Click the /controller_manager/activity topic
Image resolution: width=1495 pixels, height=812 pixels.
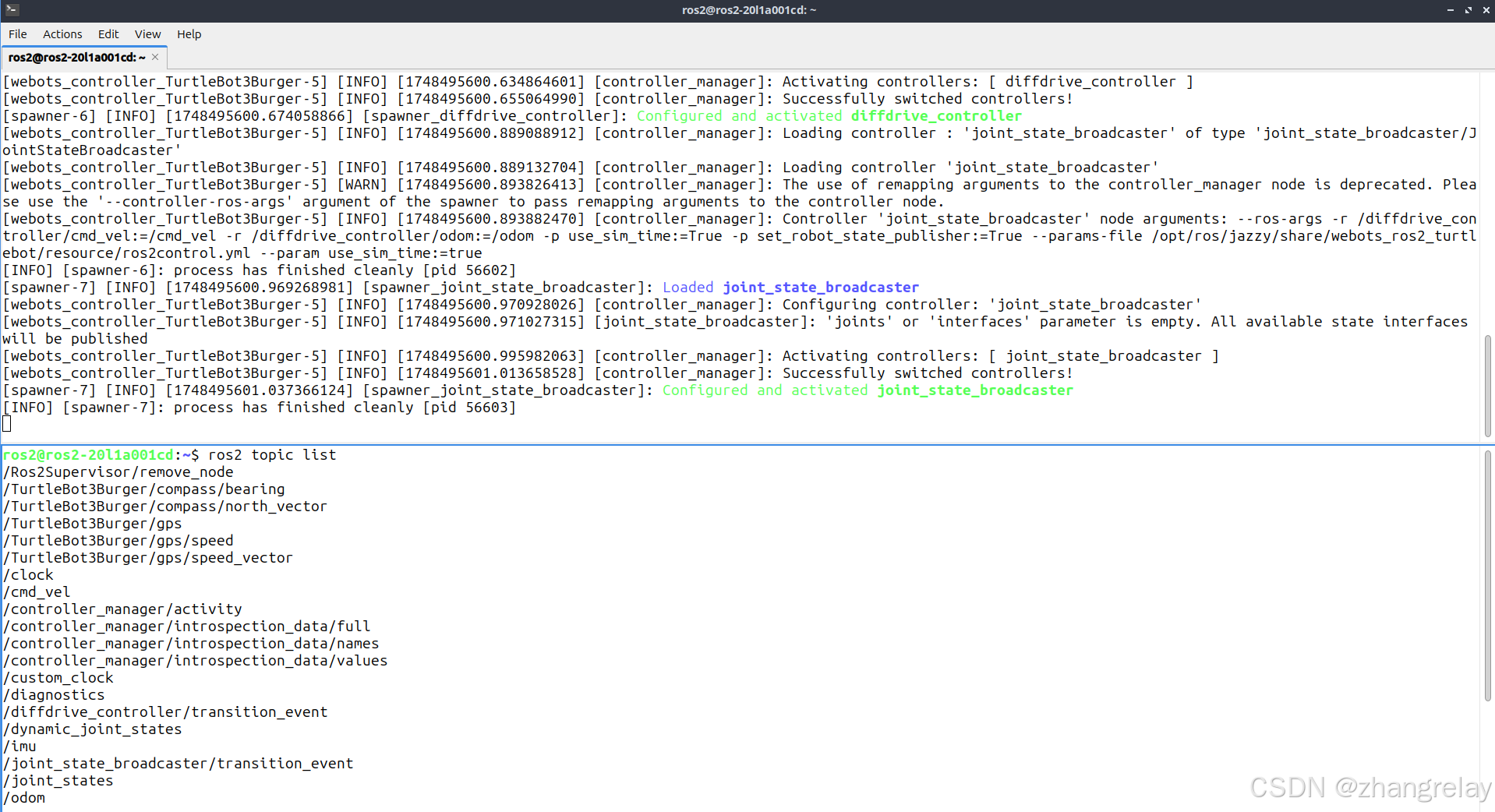pos(123,609)
